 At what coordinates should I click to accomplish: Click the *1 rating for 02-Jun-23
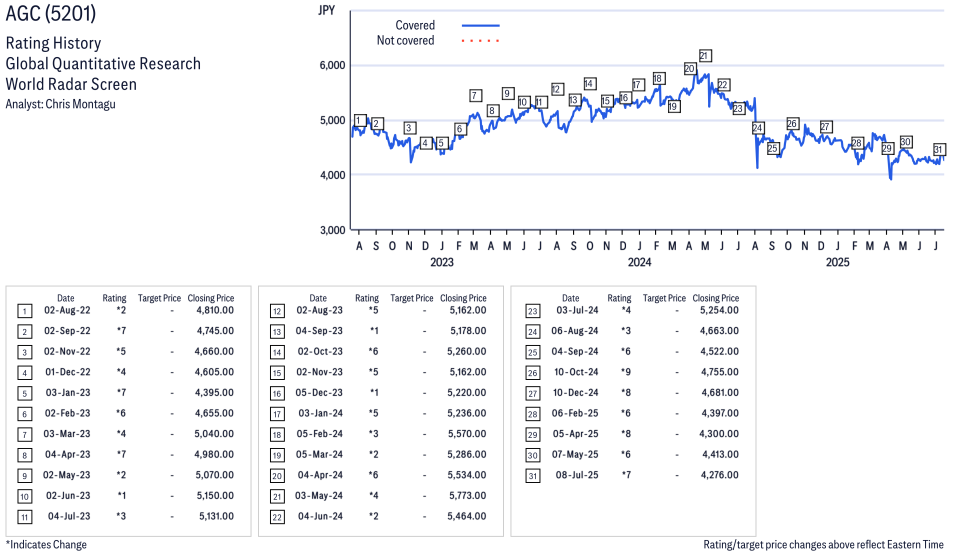click(122, 496)
